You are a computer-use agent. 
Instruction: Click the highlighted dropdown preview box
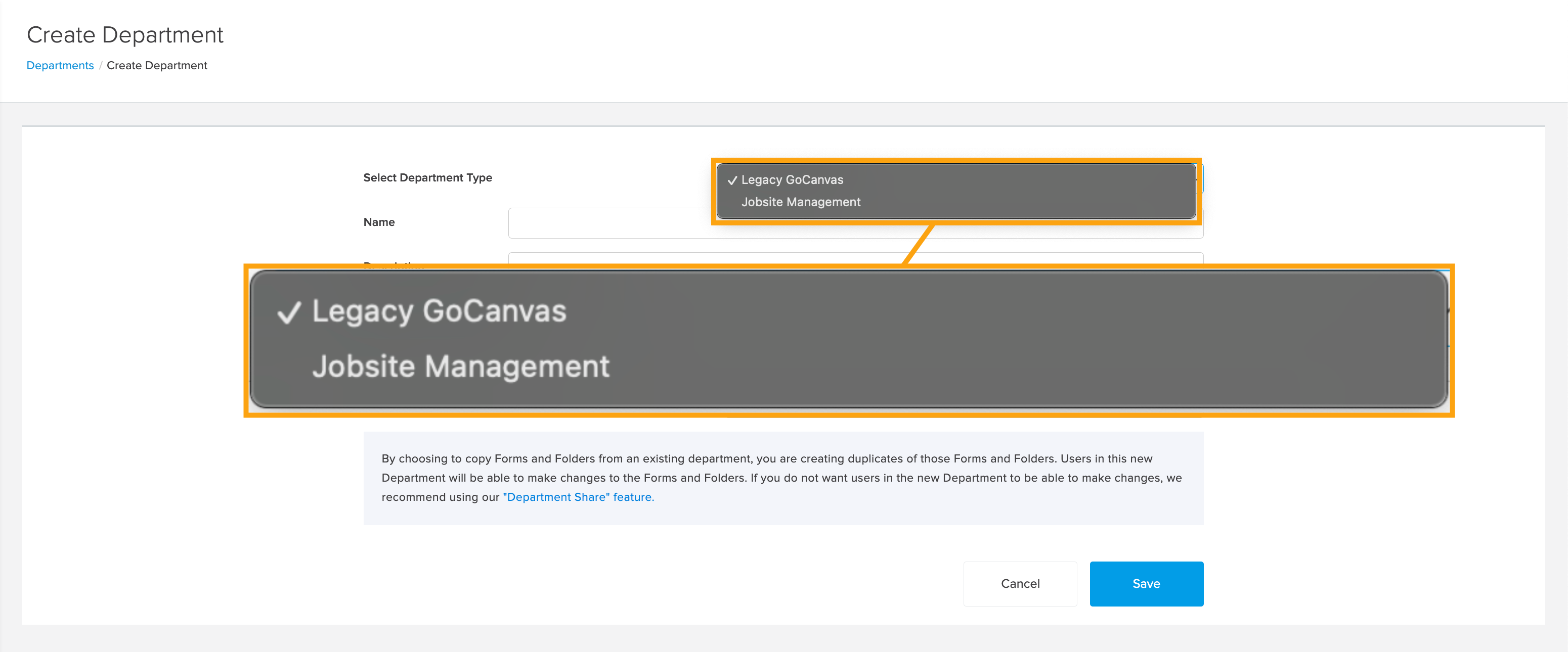(955, 192)
